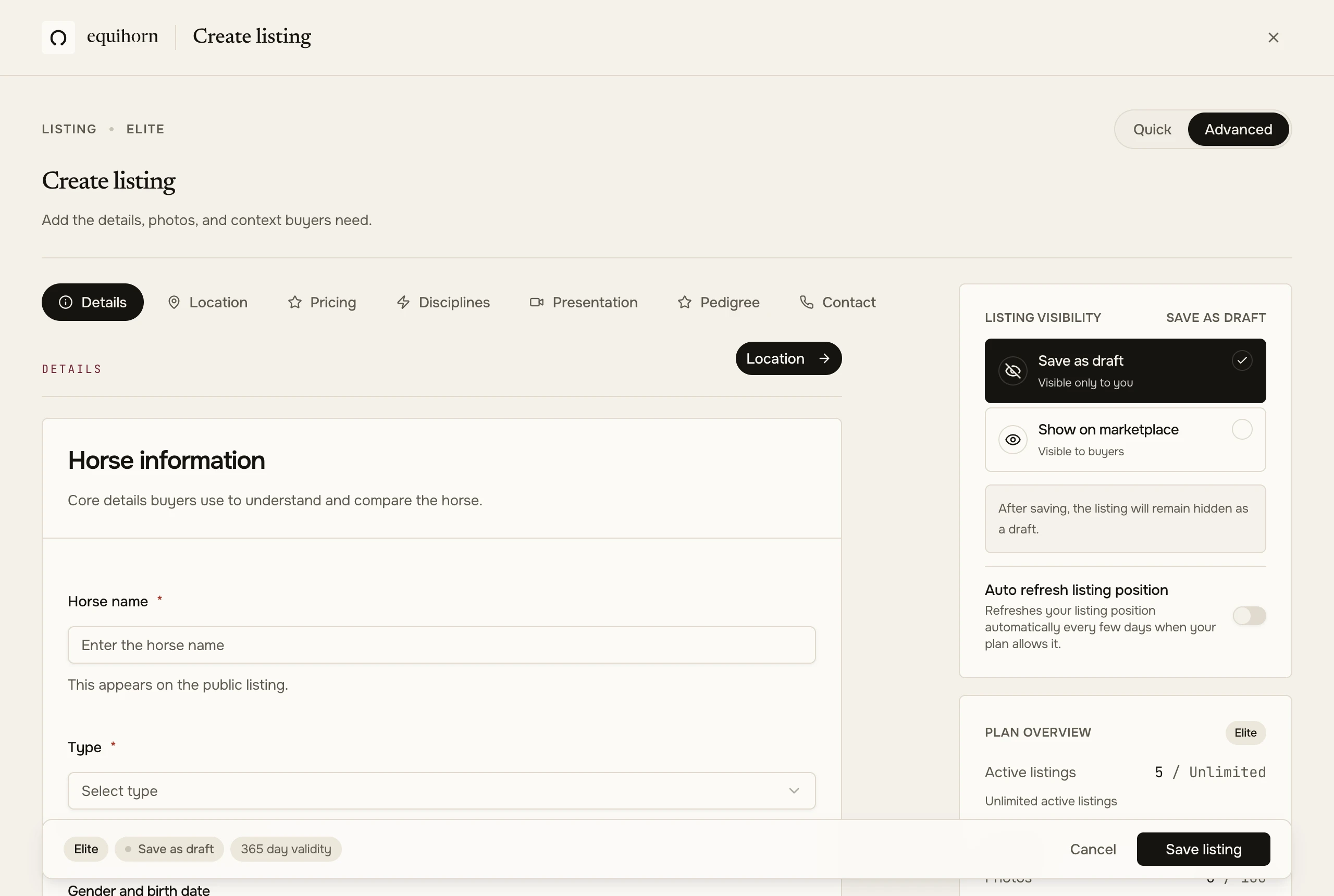Click the equihorn brand name
The height and width of the screenshot is (896, 1334).
[122, 36]
